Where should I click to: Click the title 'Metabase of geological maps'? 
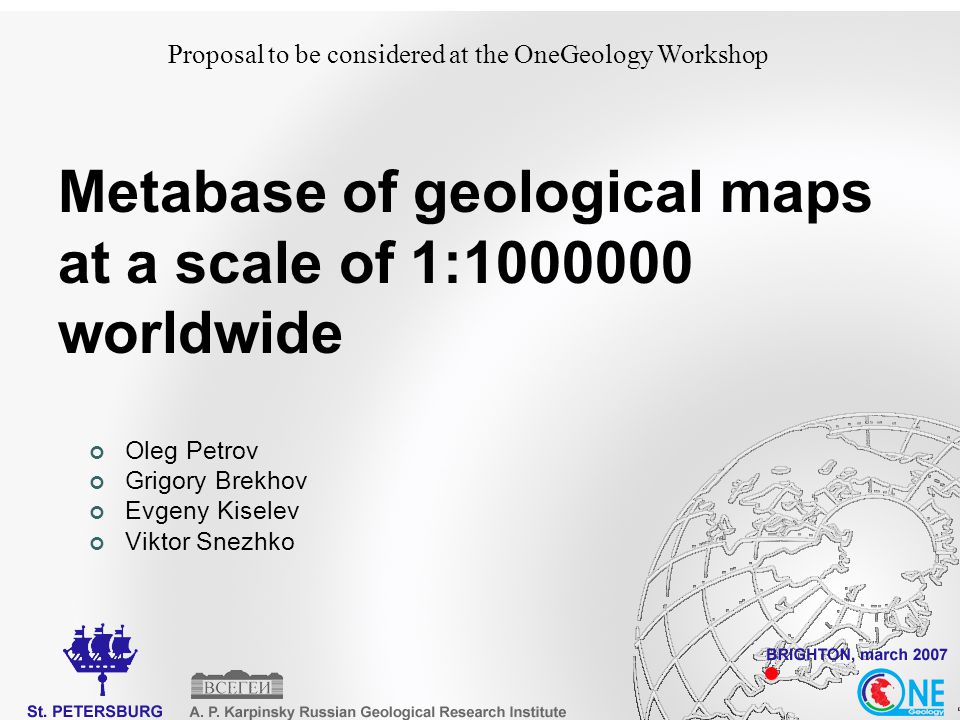tap(465, 194)
